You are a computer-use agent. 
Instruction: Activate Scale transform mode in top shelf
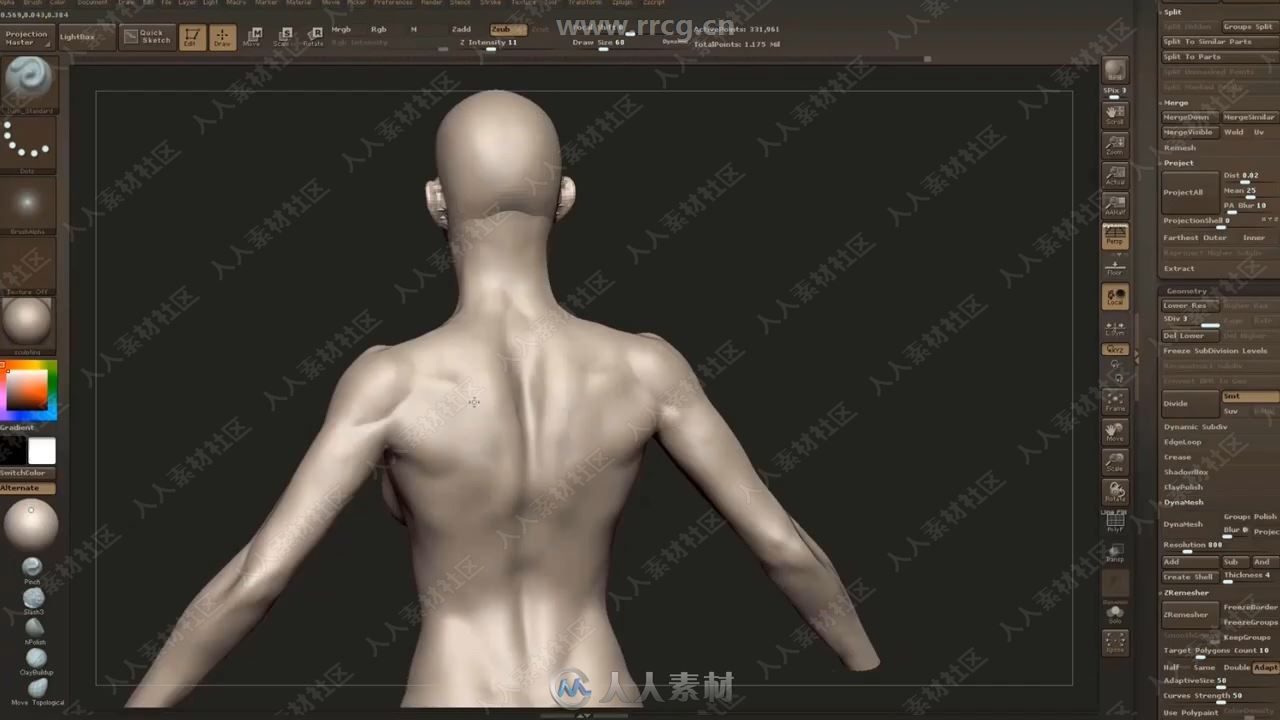pos(282,37)
